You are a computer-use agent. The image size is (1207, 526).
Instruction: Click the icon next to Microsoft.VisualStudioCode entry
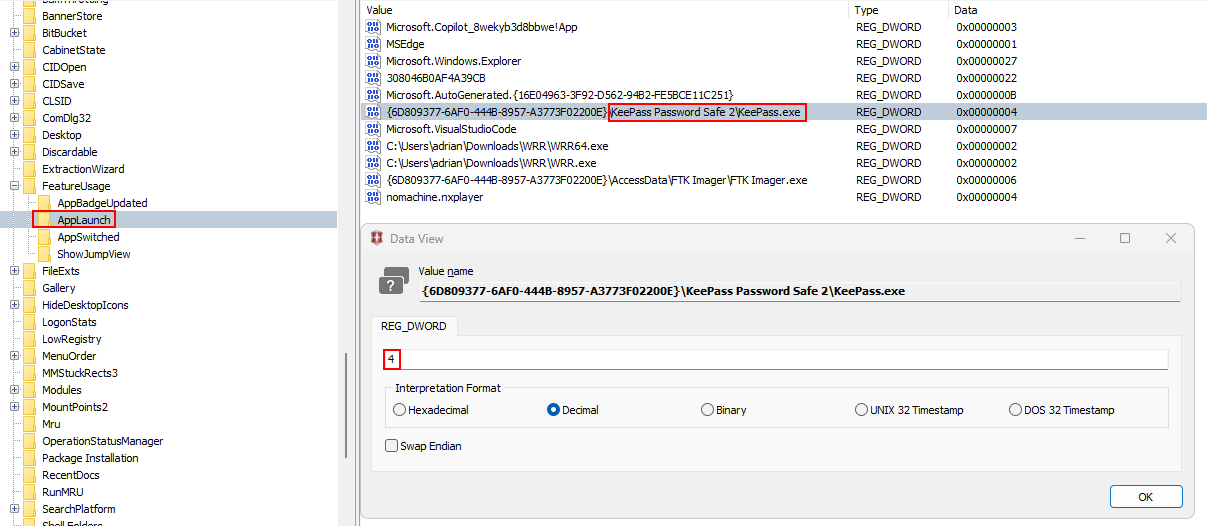pyautogui.click(x=374, y=129)
